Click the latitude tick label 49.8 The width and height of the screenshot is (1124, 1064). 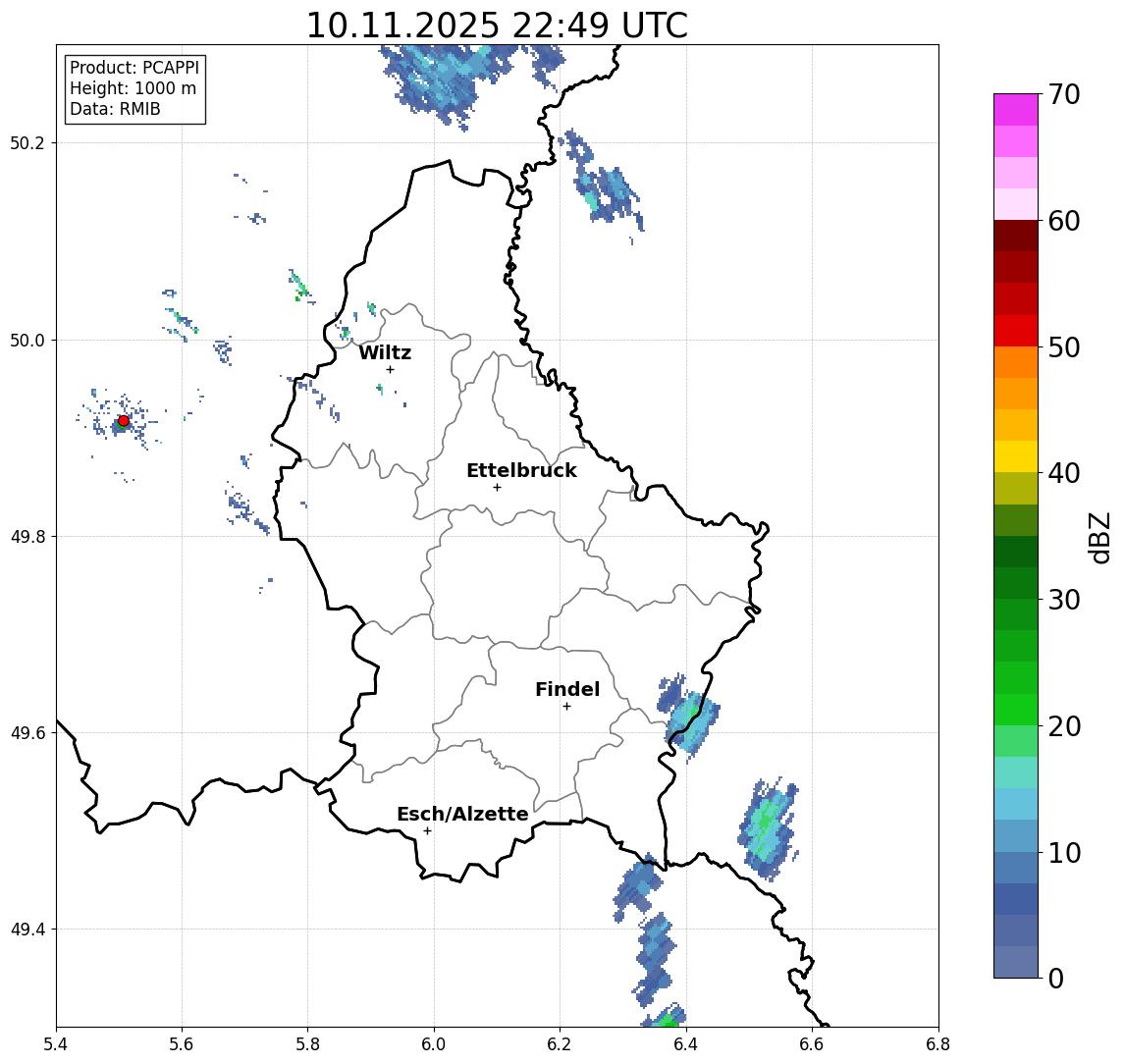pyautogui.click(x=27, y=536)
